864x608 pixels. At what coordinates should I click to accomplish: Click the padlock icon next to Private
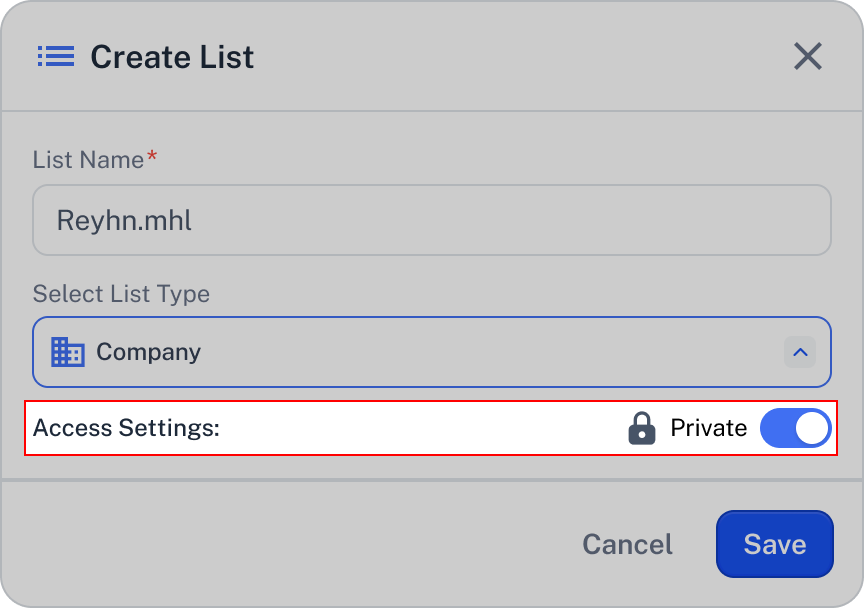point(642,428)
